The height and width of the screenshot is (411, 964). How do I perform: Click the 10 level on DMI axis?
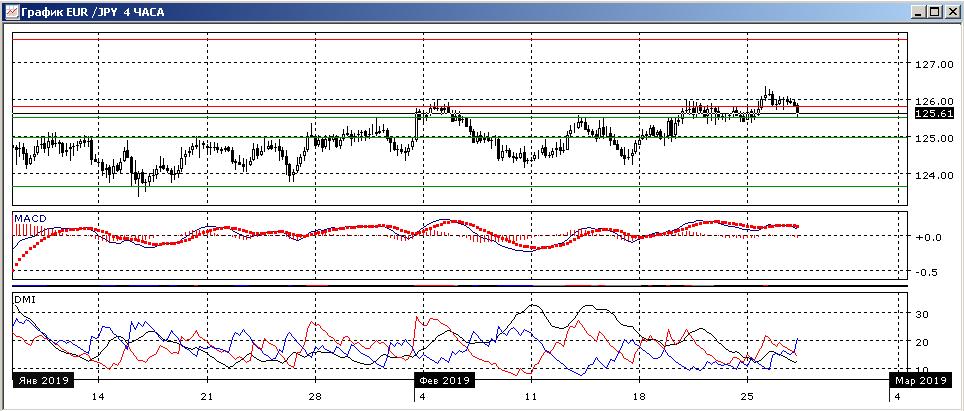click(x=922, y=369)
